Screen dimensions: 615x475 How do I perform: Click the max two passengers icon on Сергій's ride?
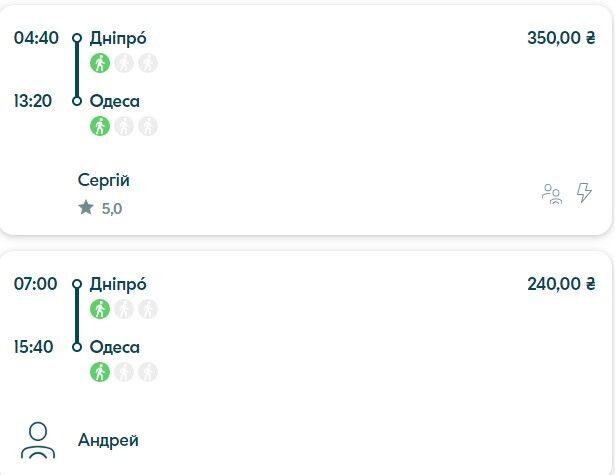click(x=552, y=194)
